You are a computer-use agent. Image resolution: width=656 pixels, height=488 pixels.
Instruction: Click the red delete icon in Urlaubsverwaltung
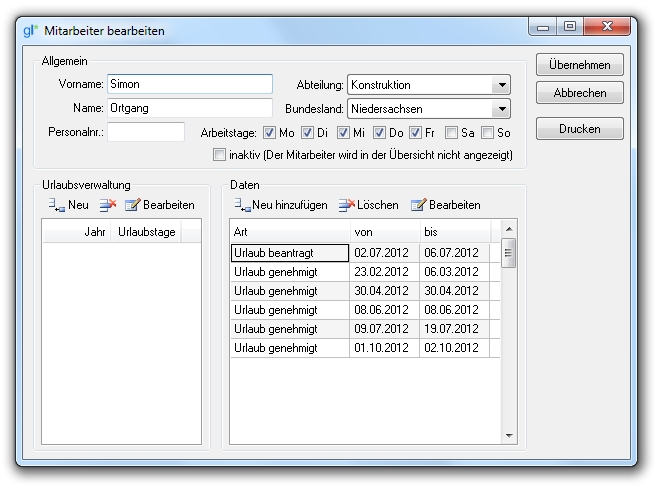(105, 205)
